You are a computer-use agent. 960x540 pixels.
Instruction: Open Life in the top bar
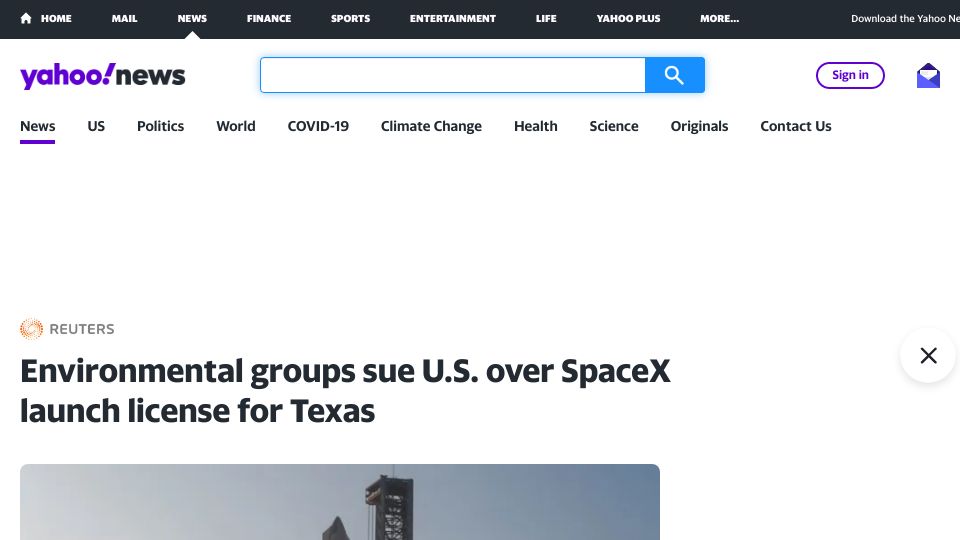546,18
